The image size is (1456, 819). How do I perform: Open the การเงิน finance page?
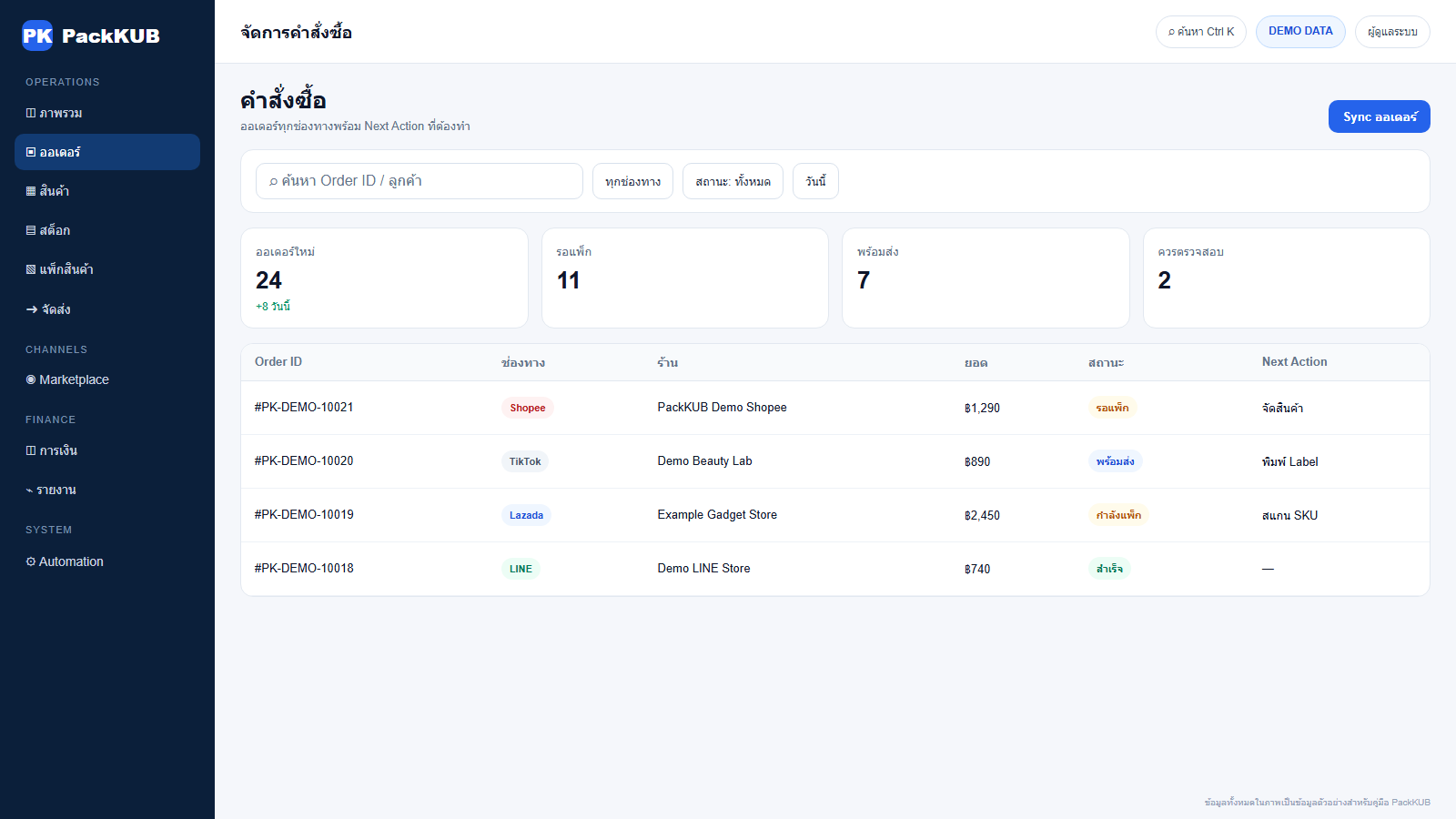pyautogui.click(x=107, y=450)
